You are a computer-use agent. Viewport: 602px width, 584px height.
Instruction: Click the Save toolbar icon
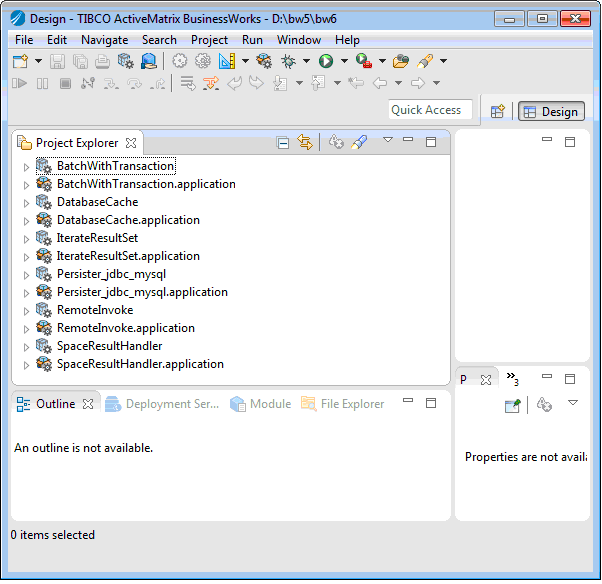click(58, 61)
